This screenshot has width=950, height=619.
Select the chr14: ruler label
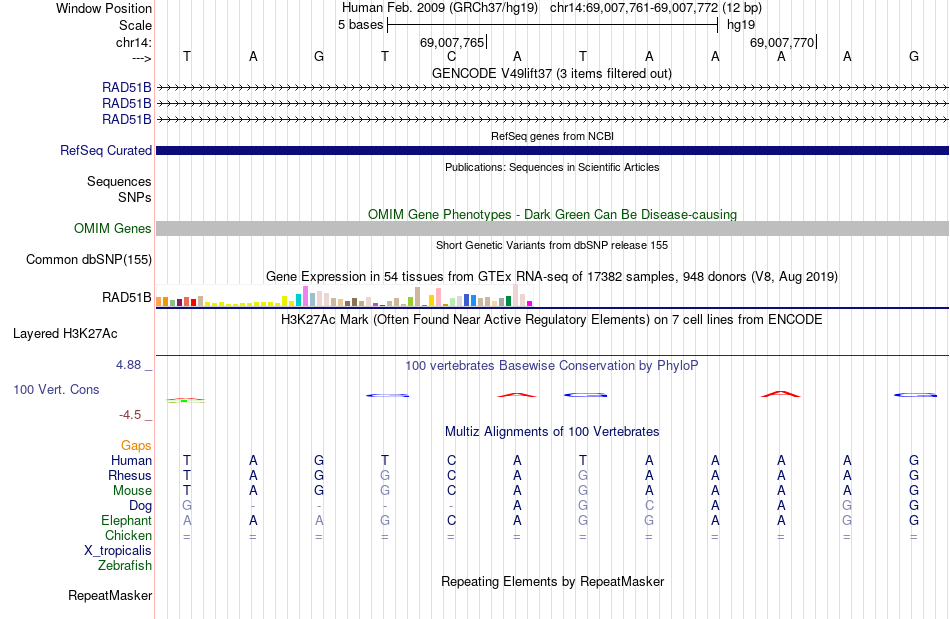pos(133,42)
